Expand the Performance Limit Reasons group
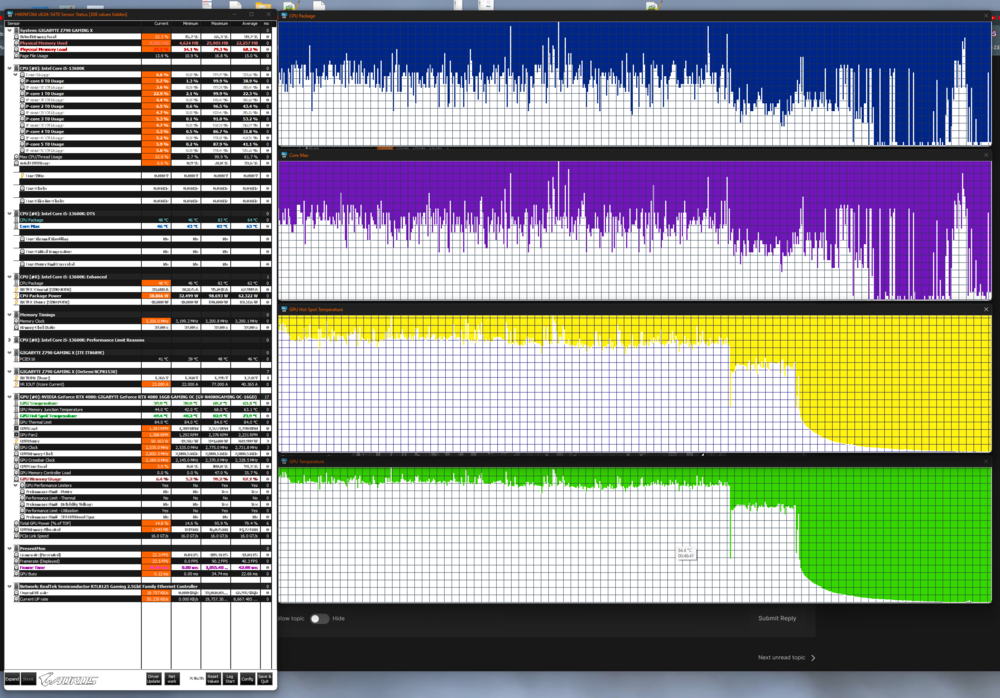The image size is (1000, 698). (9, 340)
